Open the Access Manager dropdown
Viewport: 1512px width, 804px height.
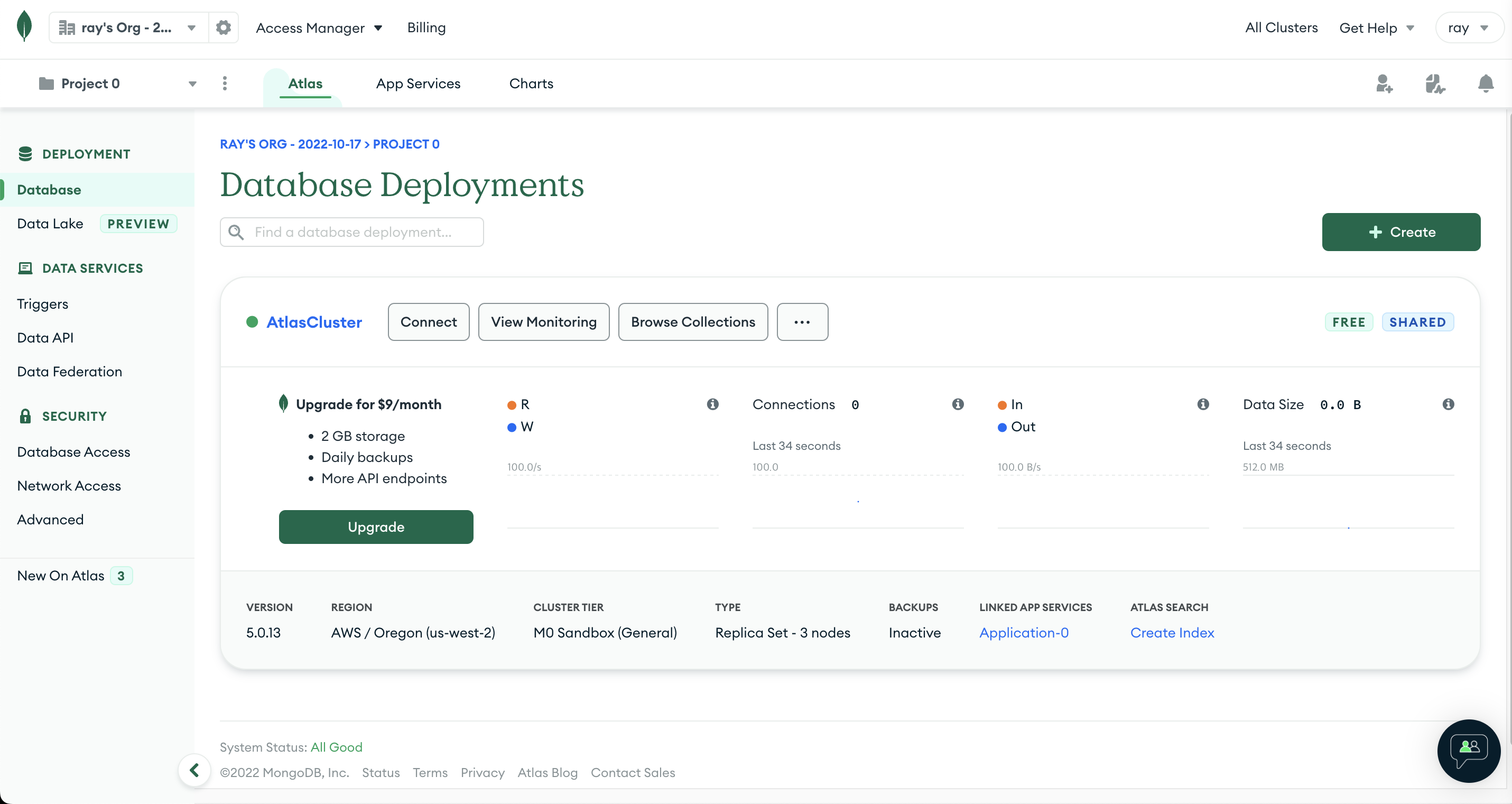(x=319, y=27)
